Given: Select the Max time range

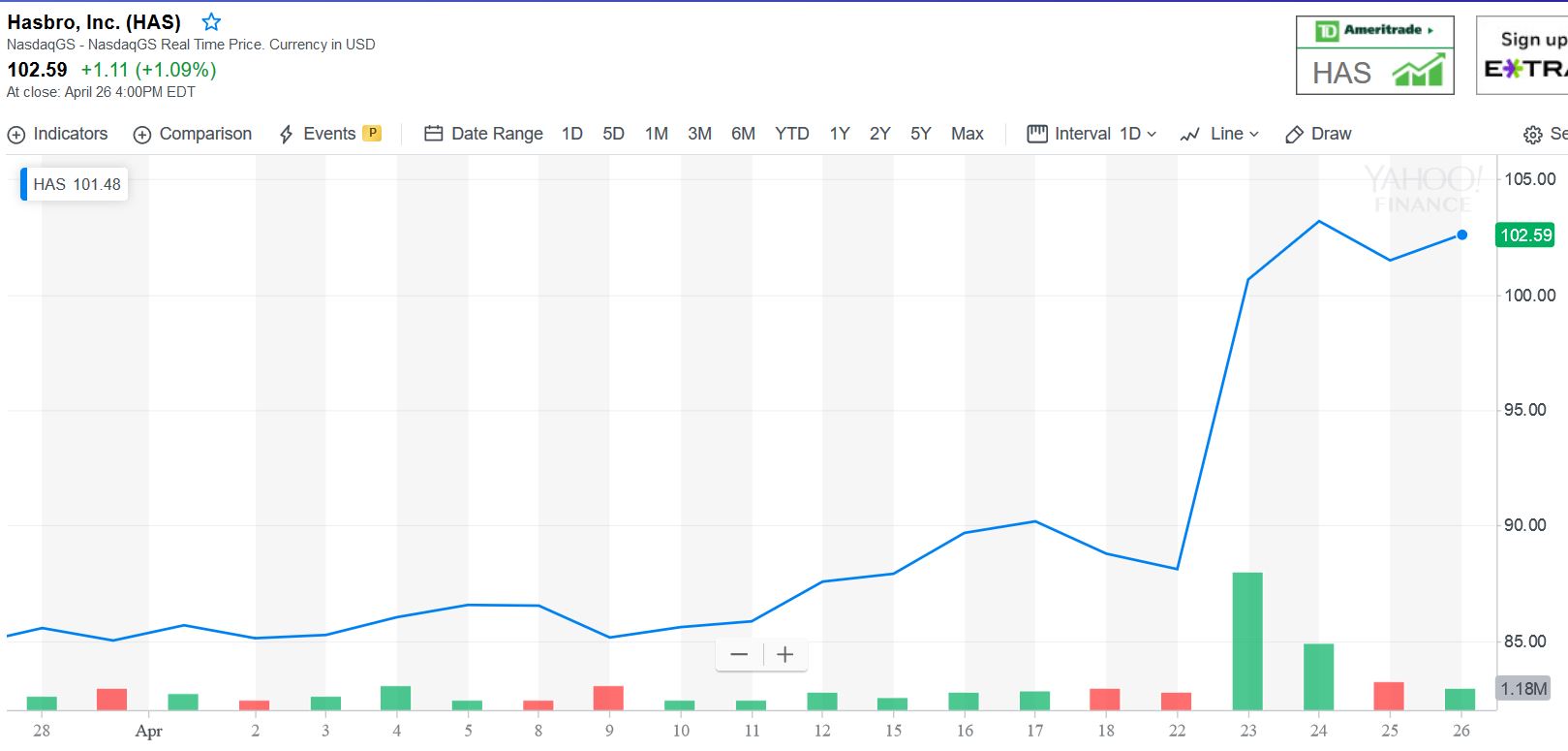Looking at the screenshot, I should point(967,134).
